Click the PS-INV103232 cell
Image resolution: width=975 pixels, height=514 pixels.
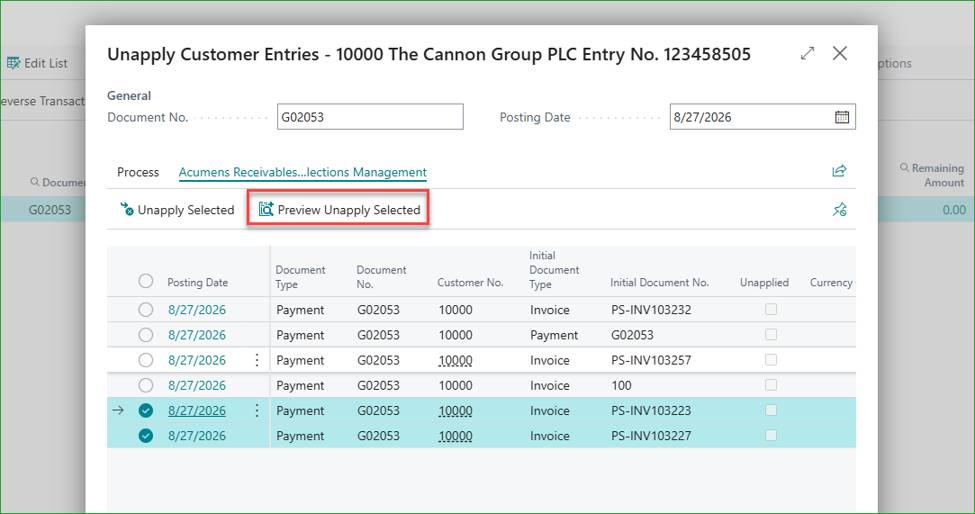pyautogui.click(x=650, y=310)
